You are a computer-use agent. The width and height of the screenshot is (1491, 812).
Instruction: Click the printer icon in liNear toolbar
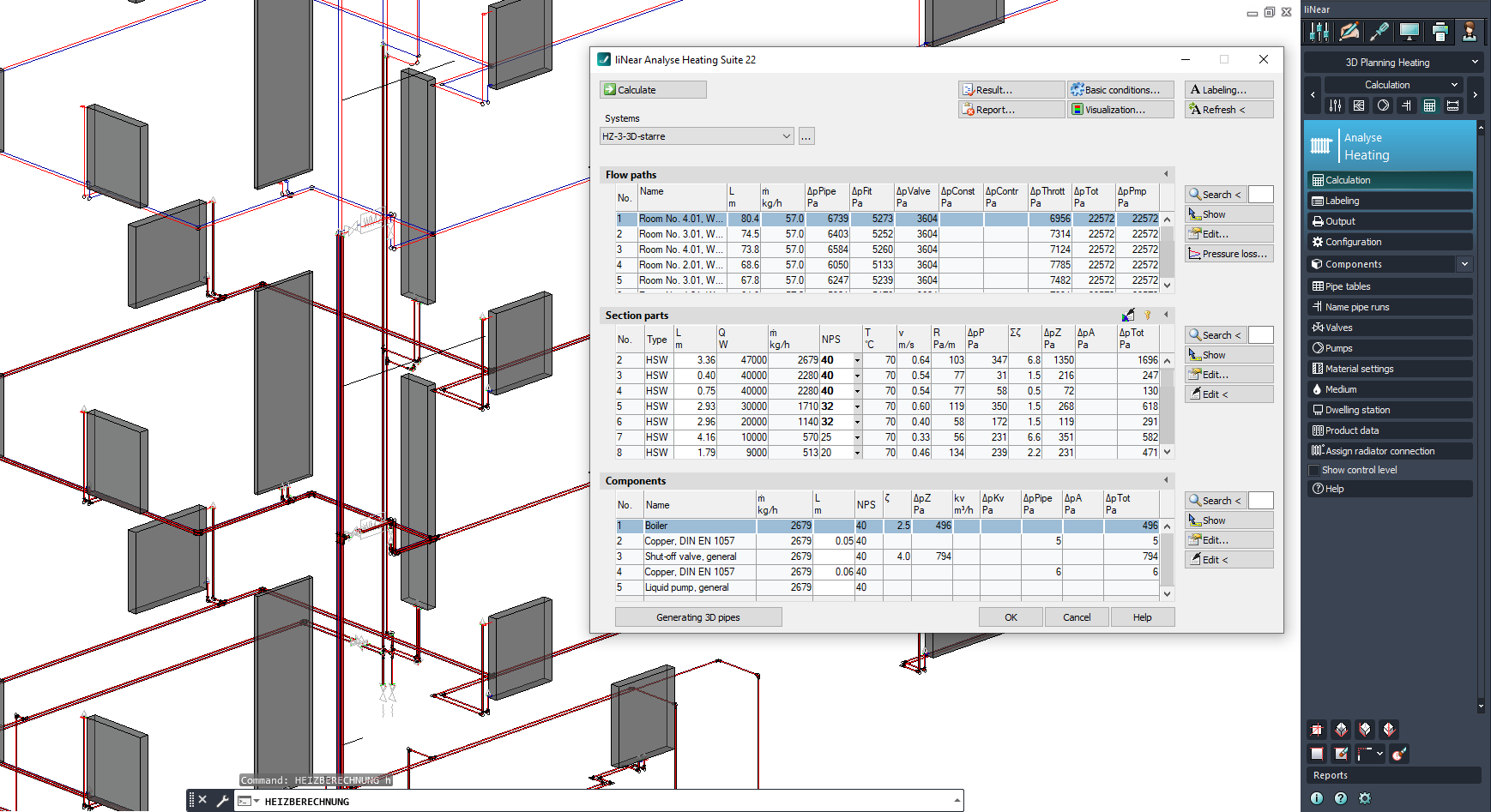coord(1440,33)
